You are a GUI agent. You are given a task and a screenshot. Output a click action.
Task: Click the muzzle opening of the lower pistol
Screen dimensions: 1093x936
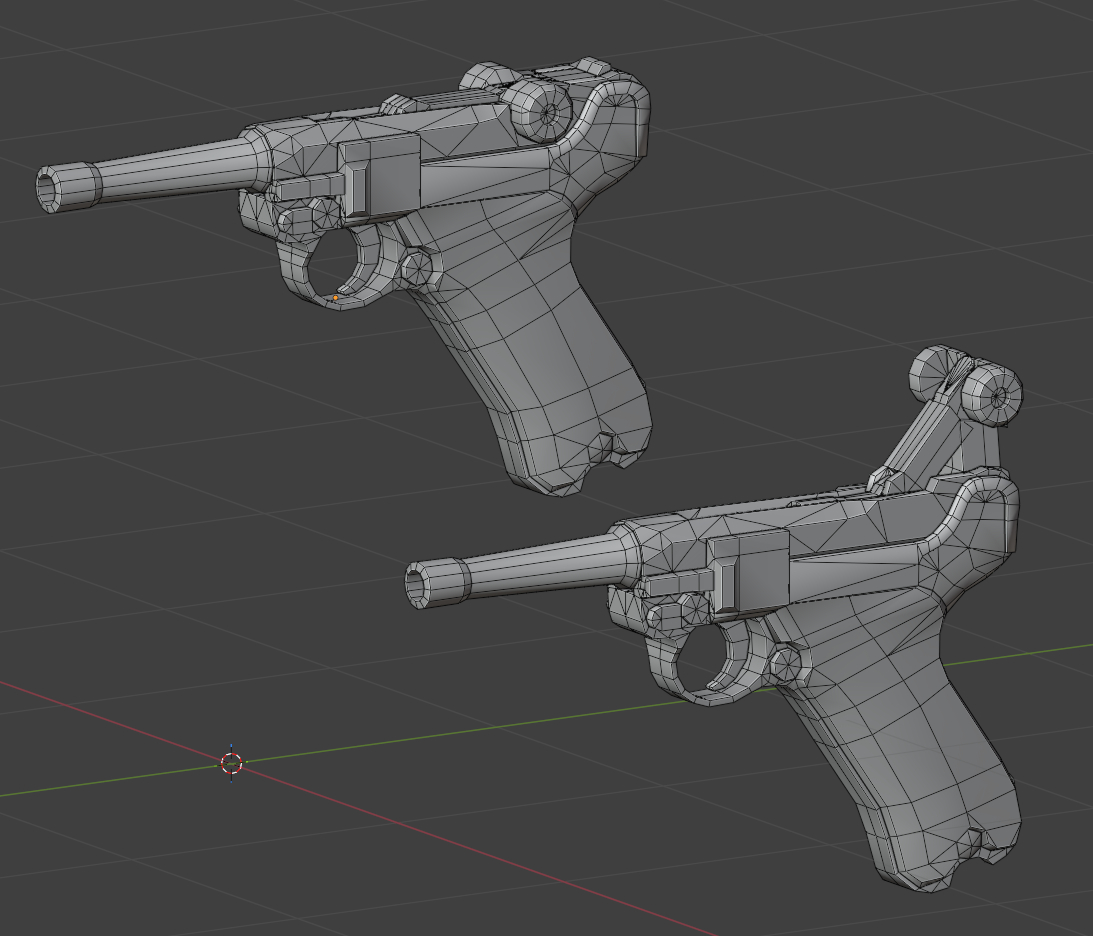pyautogui.click(x=416, y=583)
